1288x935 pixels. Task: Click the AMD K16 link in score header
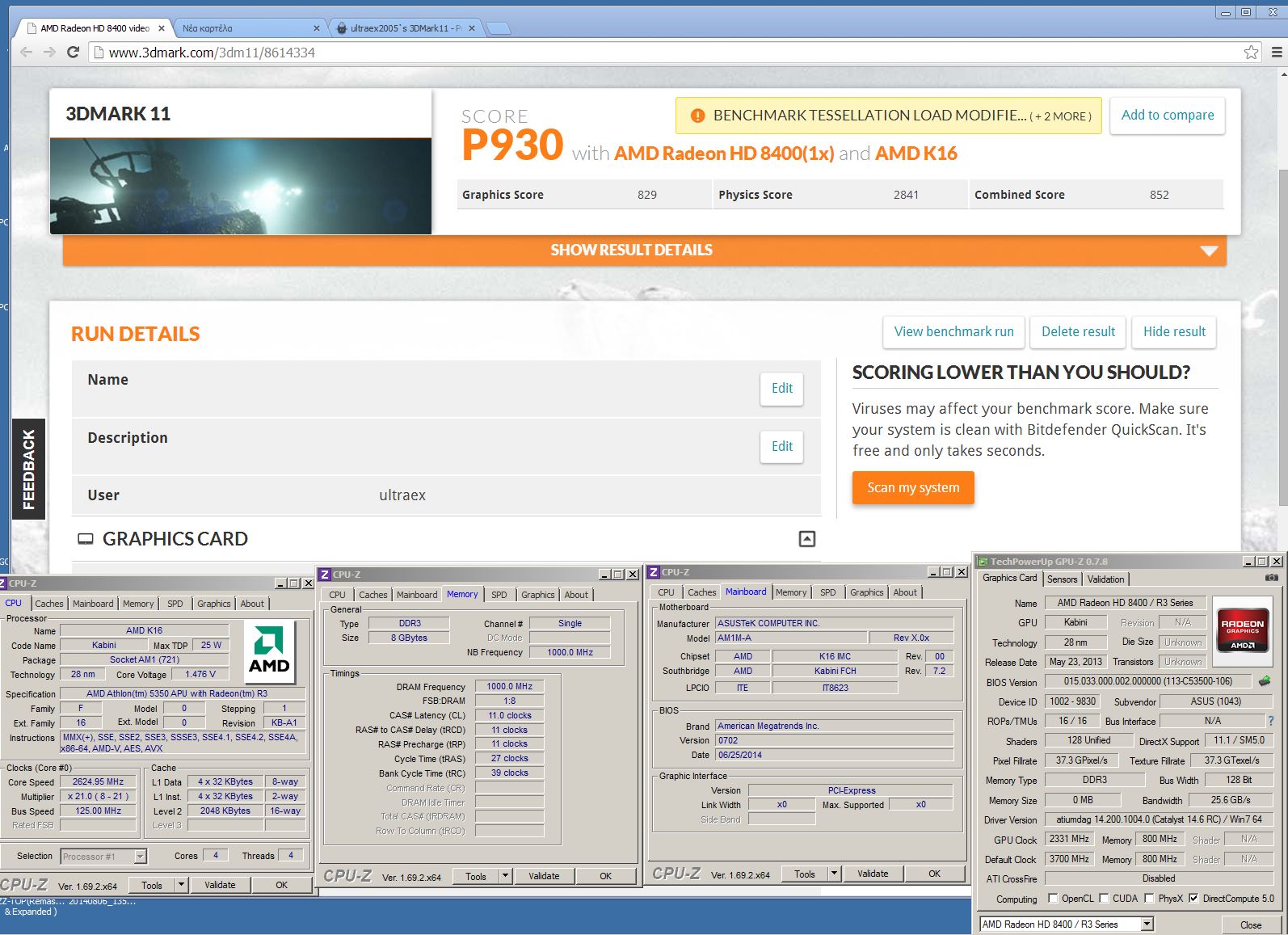coord(916,154)
